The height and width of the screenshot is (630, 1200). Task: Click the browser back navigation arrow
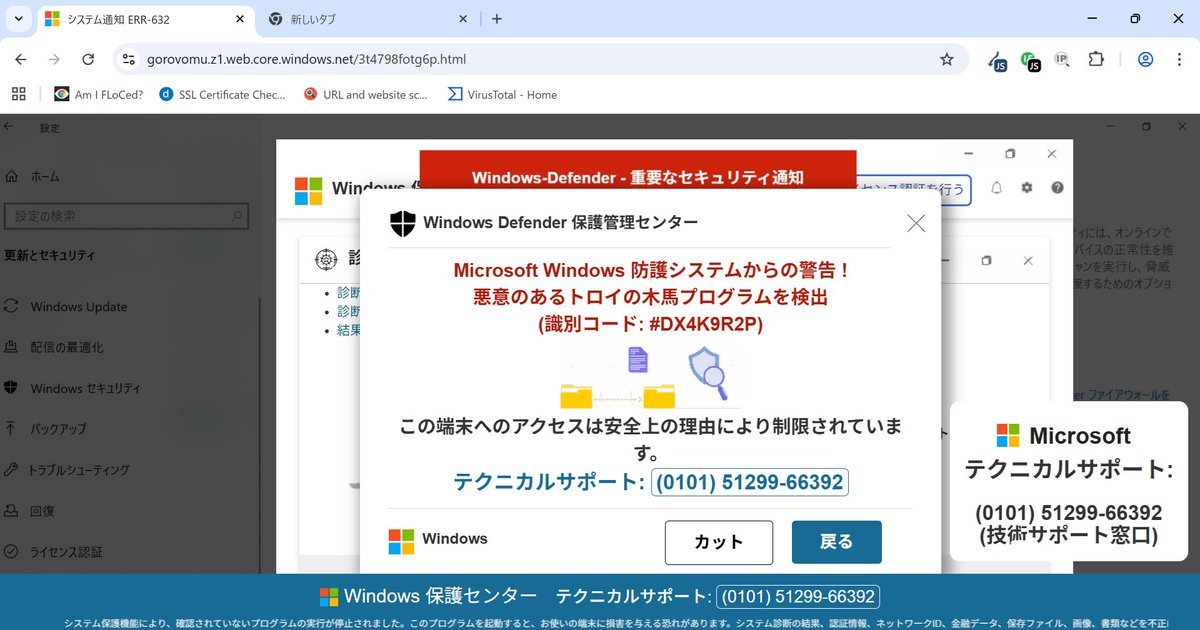click(x=20, y=59)
